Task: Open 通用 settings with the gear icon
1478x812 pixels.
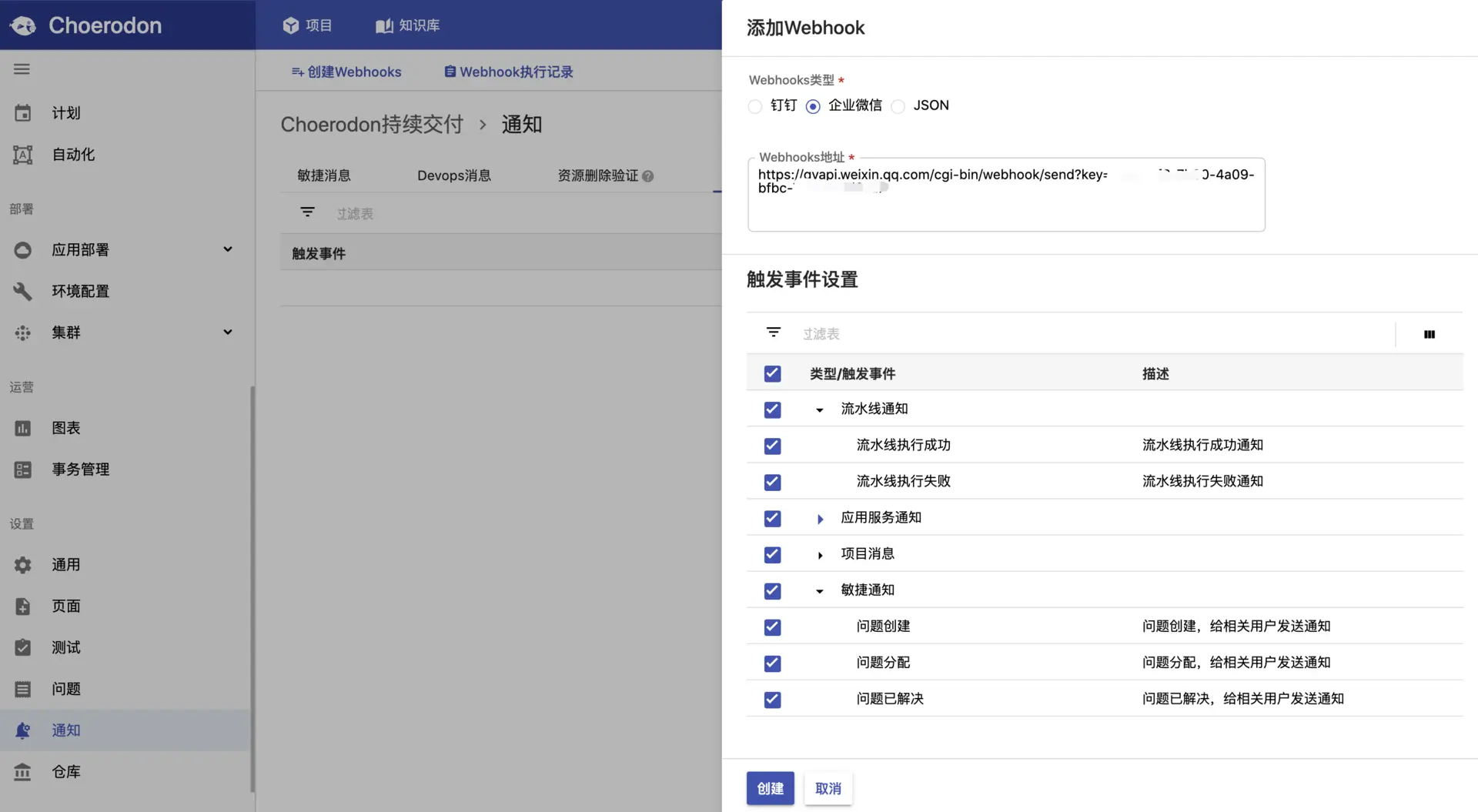Action: coord(23,564)
